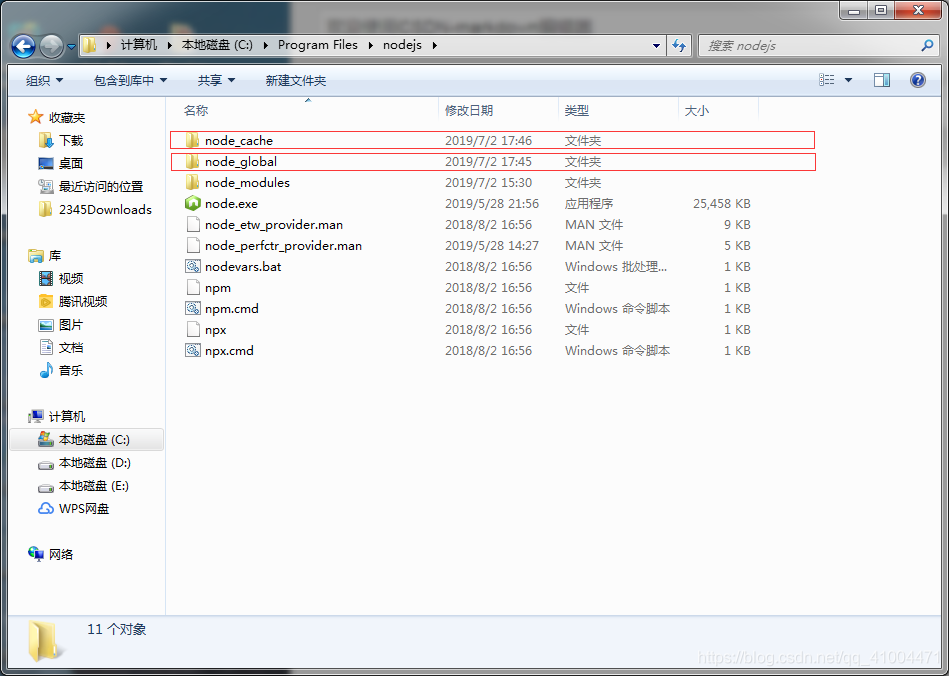Maximize the Explorer window
The width and height of the screenshot is (949, 676).
click(881, 10)
